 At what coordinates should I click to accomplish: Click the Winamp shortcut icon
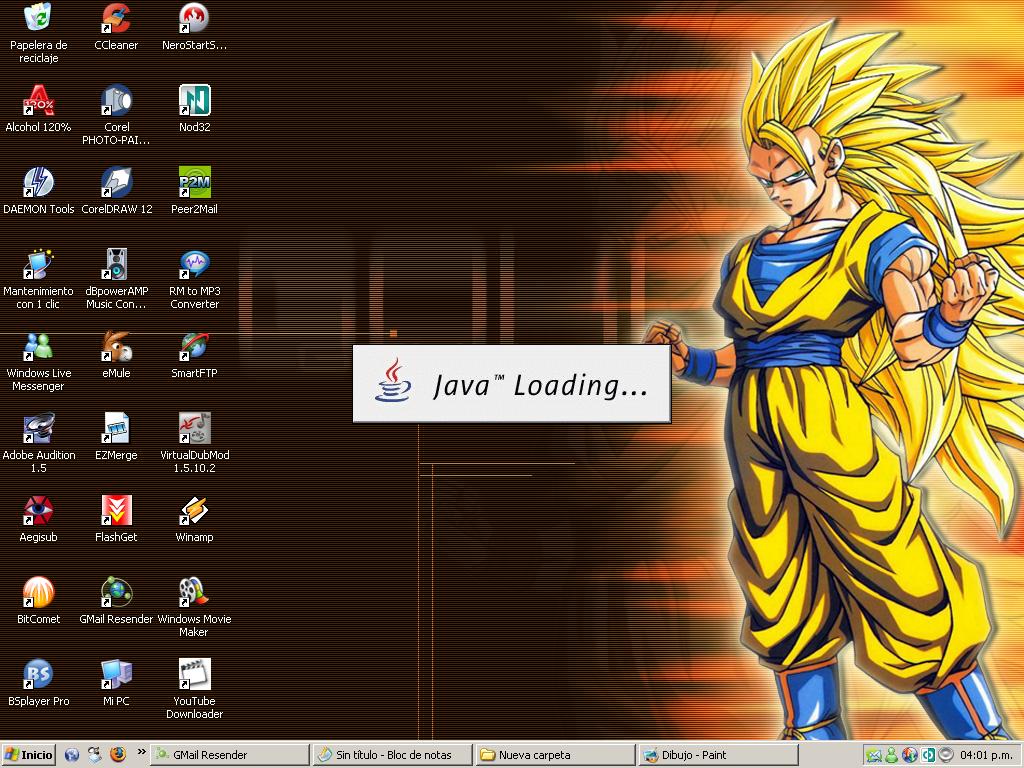click(194, 511)
